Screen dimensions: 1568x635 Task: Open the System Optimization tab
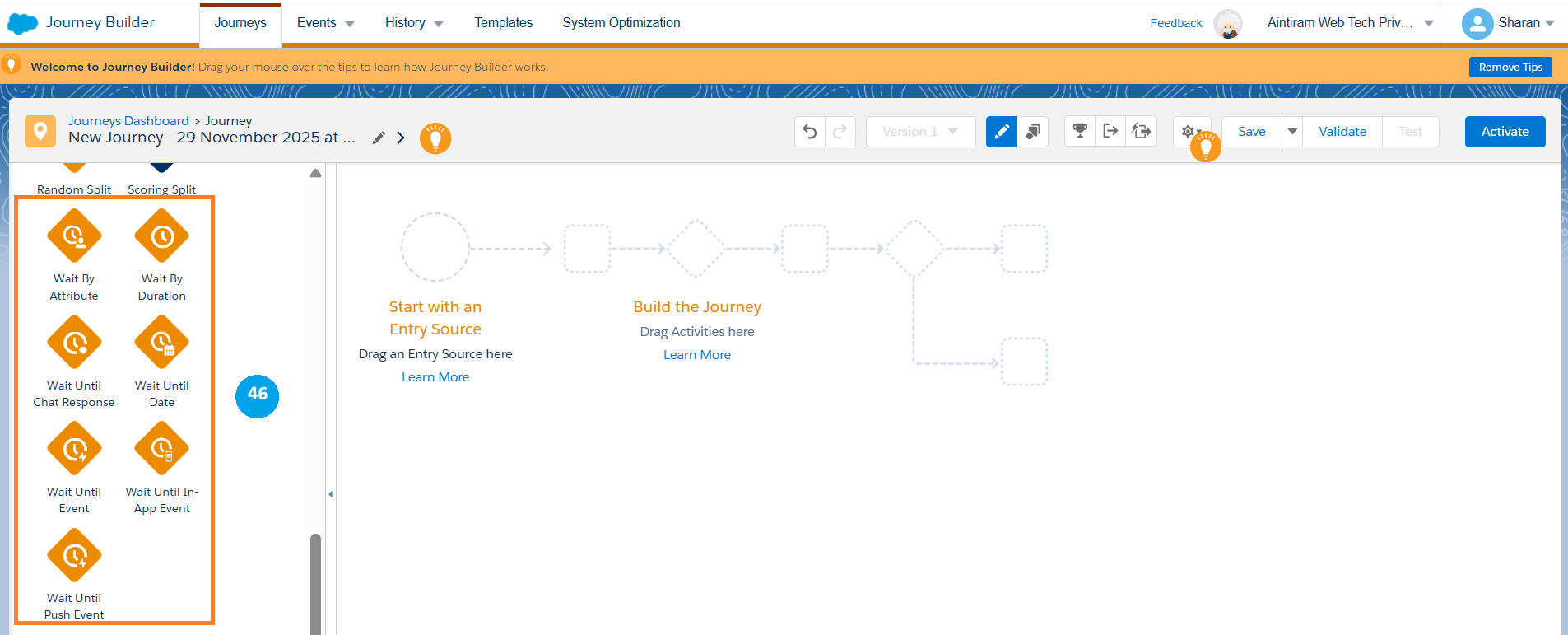pyautogui.click(x=621, y=23)
